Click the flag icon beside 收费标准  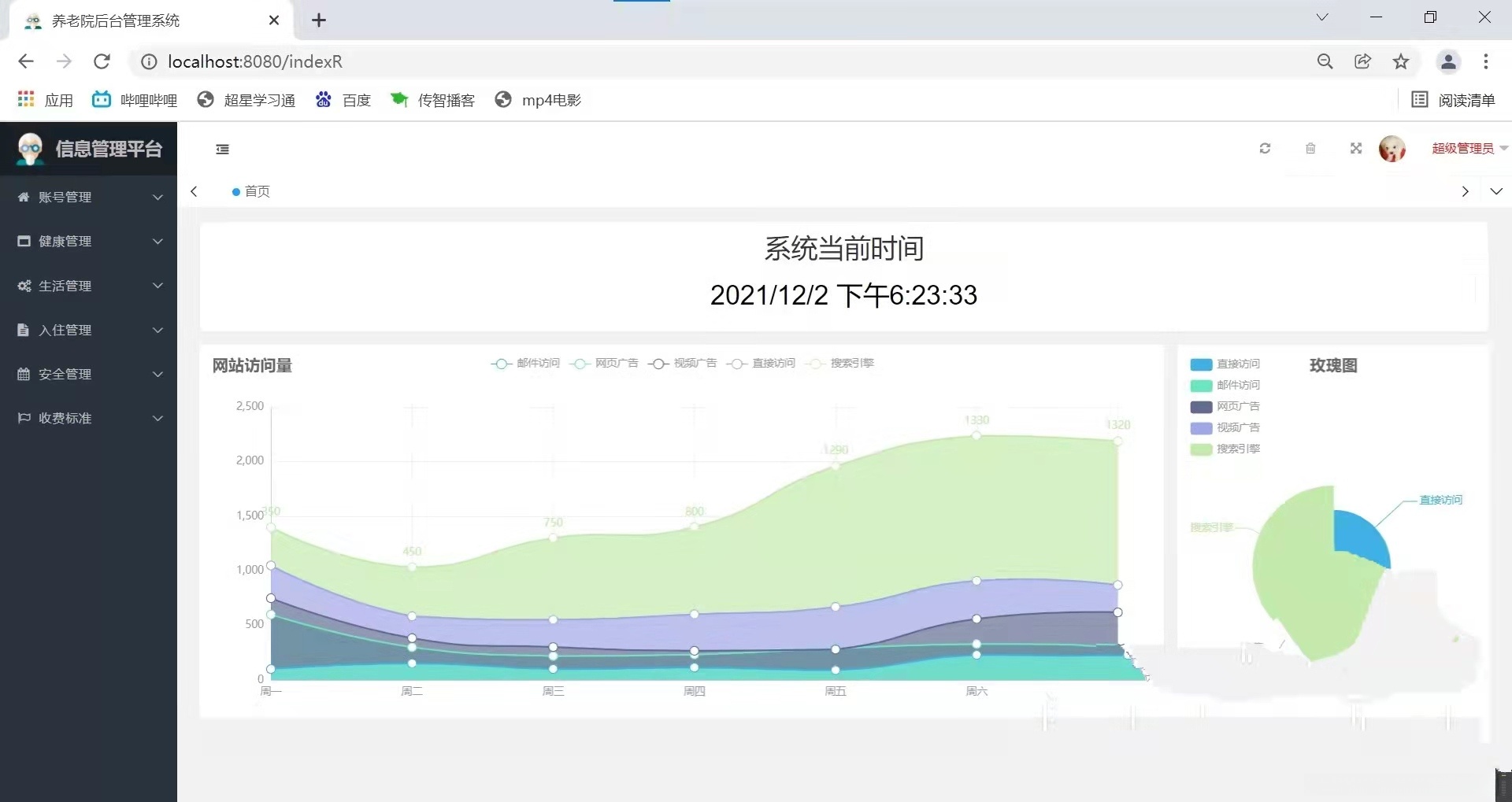coord(24,418)
